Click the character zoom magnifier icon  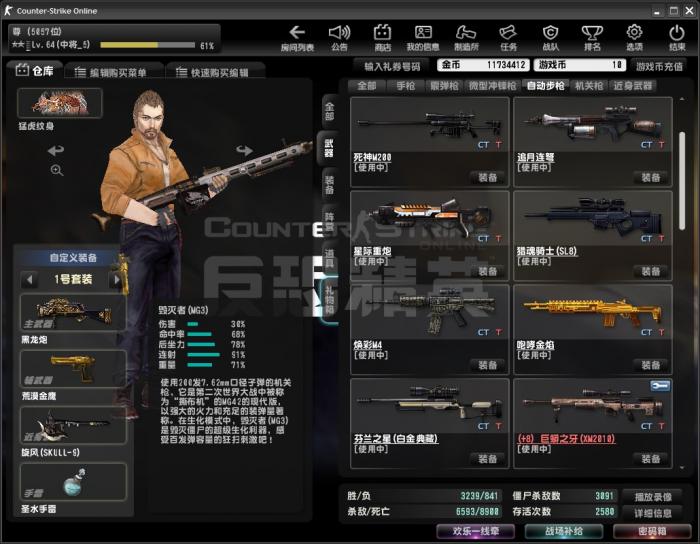(57, 170)
